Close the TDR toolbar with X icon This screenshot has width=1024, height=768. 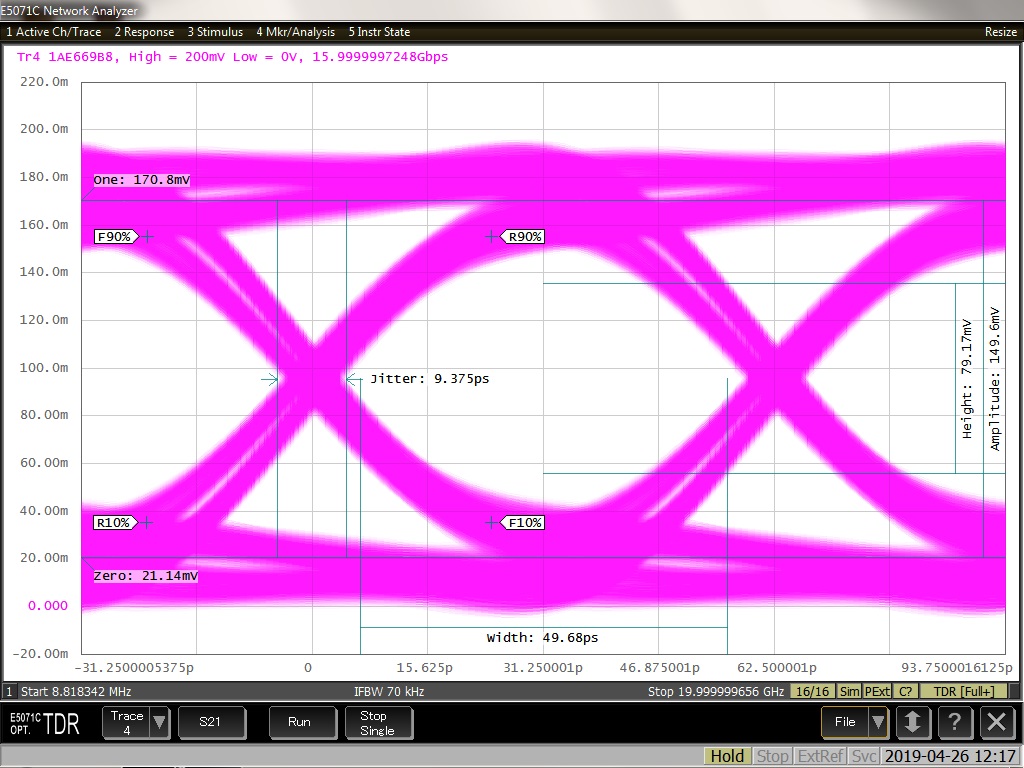[x=995, y=722]
